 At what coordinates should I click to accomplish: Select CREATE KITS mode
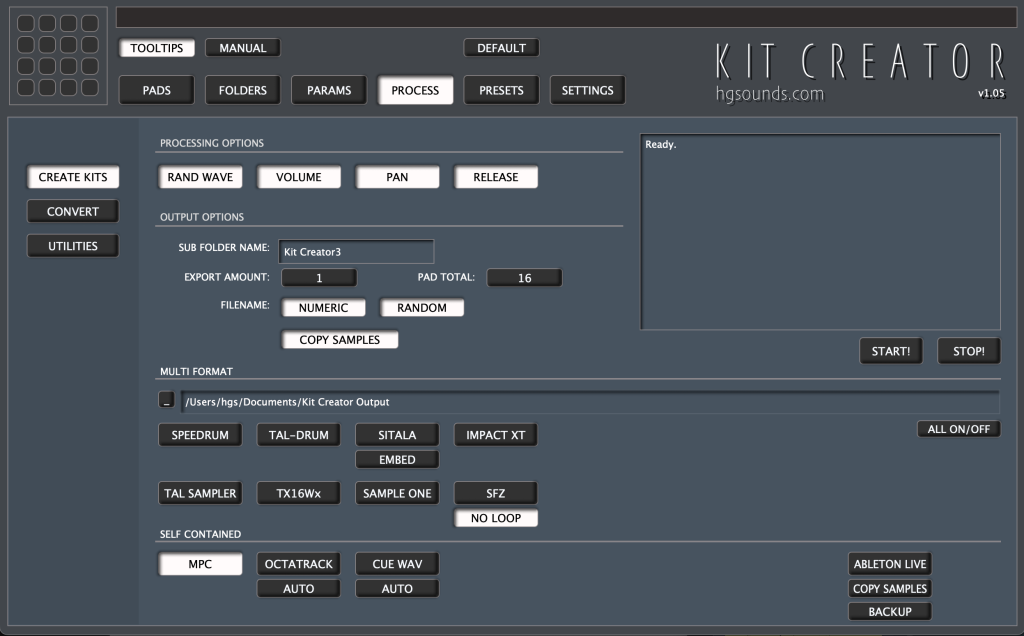[72, 177]
